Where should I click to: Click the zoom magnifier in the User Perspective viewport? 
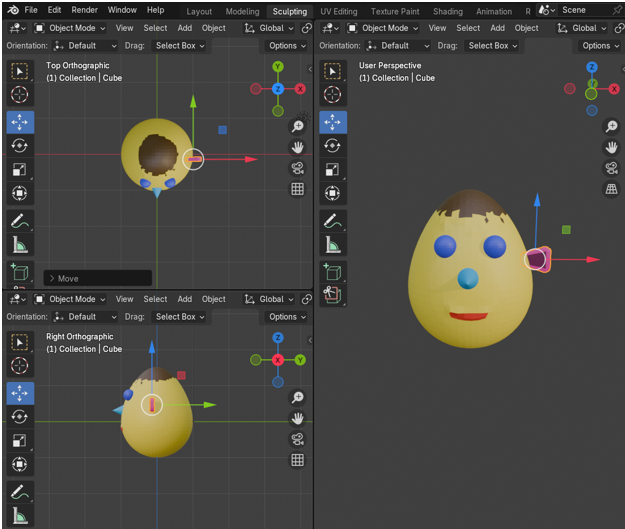point(611,127)
